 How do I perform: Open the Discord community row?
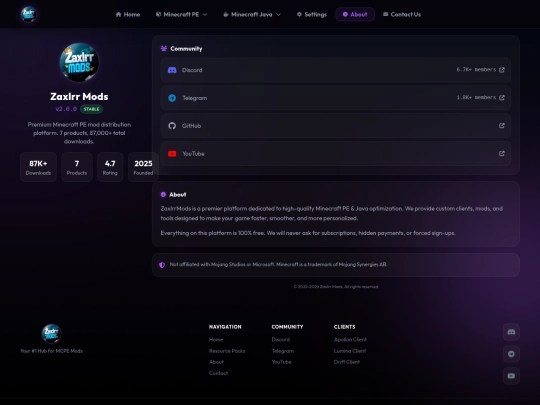pyautogui.click(x=335, y=70)
